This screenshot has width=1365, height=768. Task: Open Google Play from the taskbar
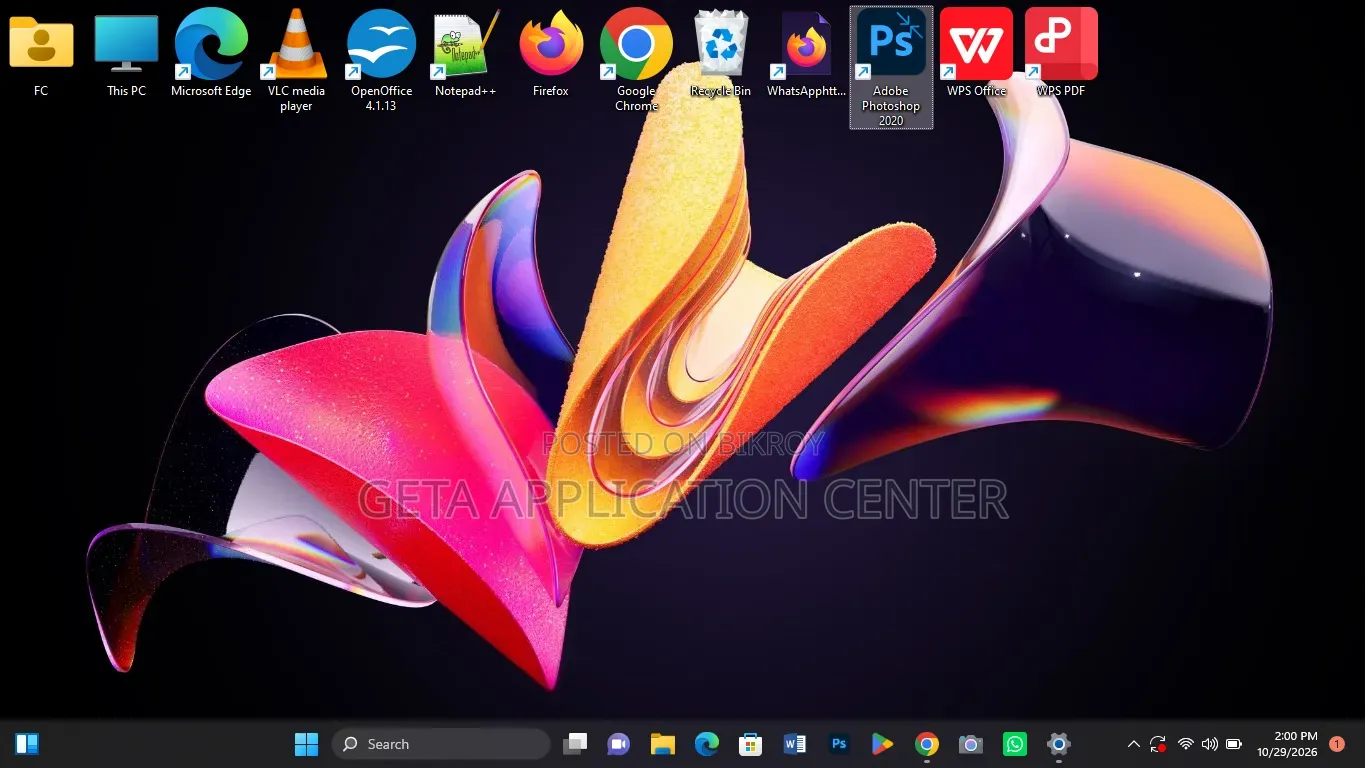pyautogui.click(x=883, y=744)
